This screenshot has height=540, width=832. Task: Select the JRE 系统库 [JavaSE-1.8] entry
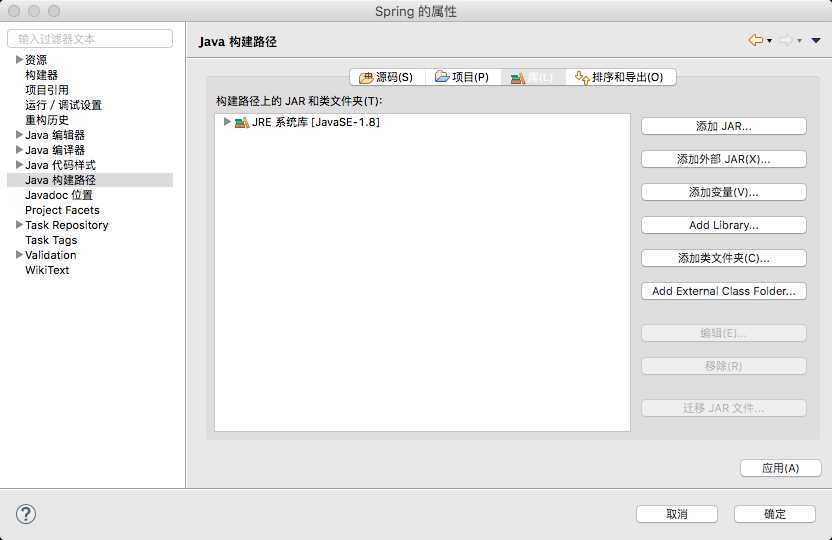[316, 123]
